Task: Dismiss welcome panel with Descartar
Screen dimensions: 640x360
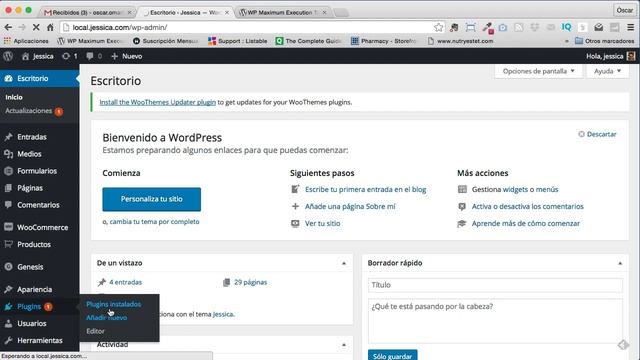Action: pos(597,134)
